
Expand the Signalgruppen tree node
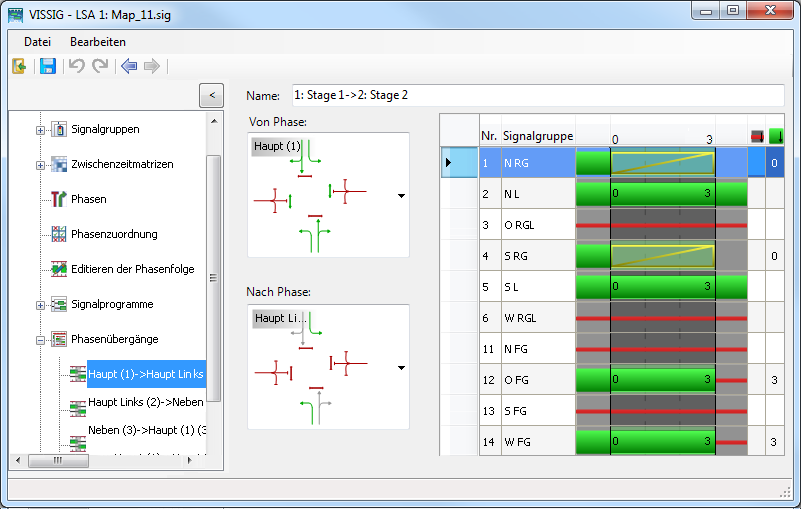41,130
